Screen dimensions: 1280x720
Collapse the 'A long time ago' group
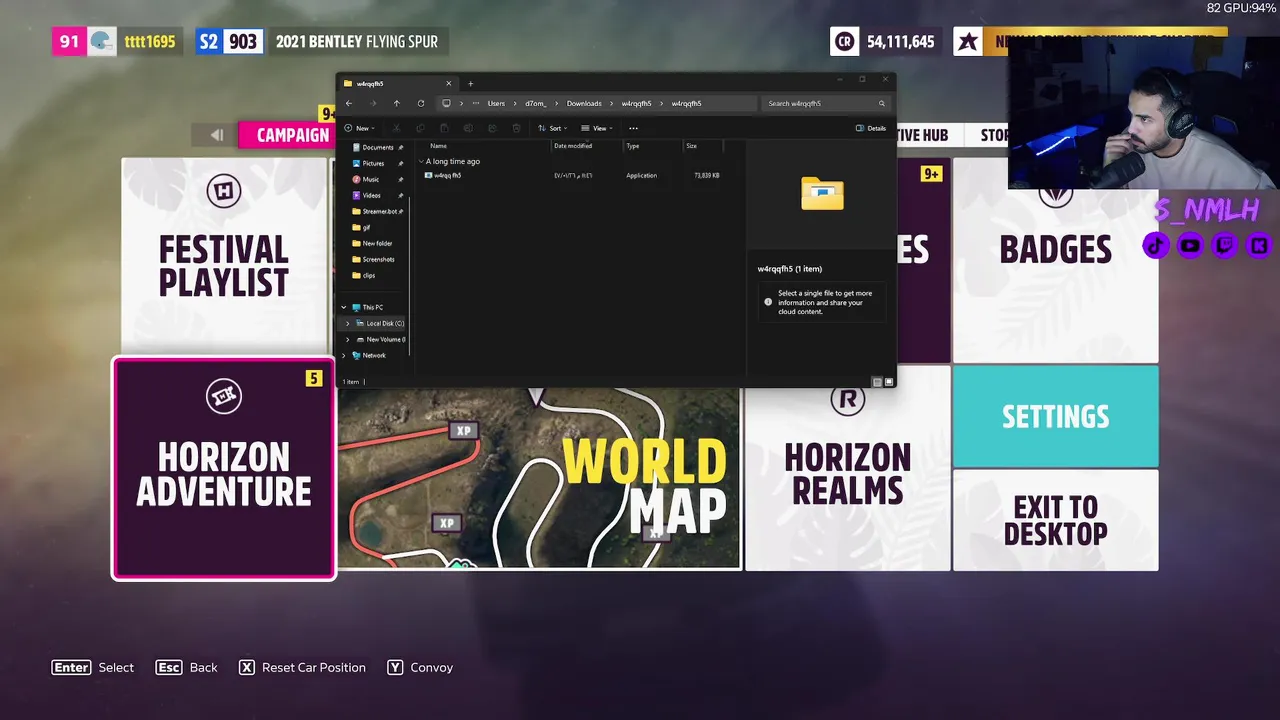coord(422,161)
